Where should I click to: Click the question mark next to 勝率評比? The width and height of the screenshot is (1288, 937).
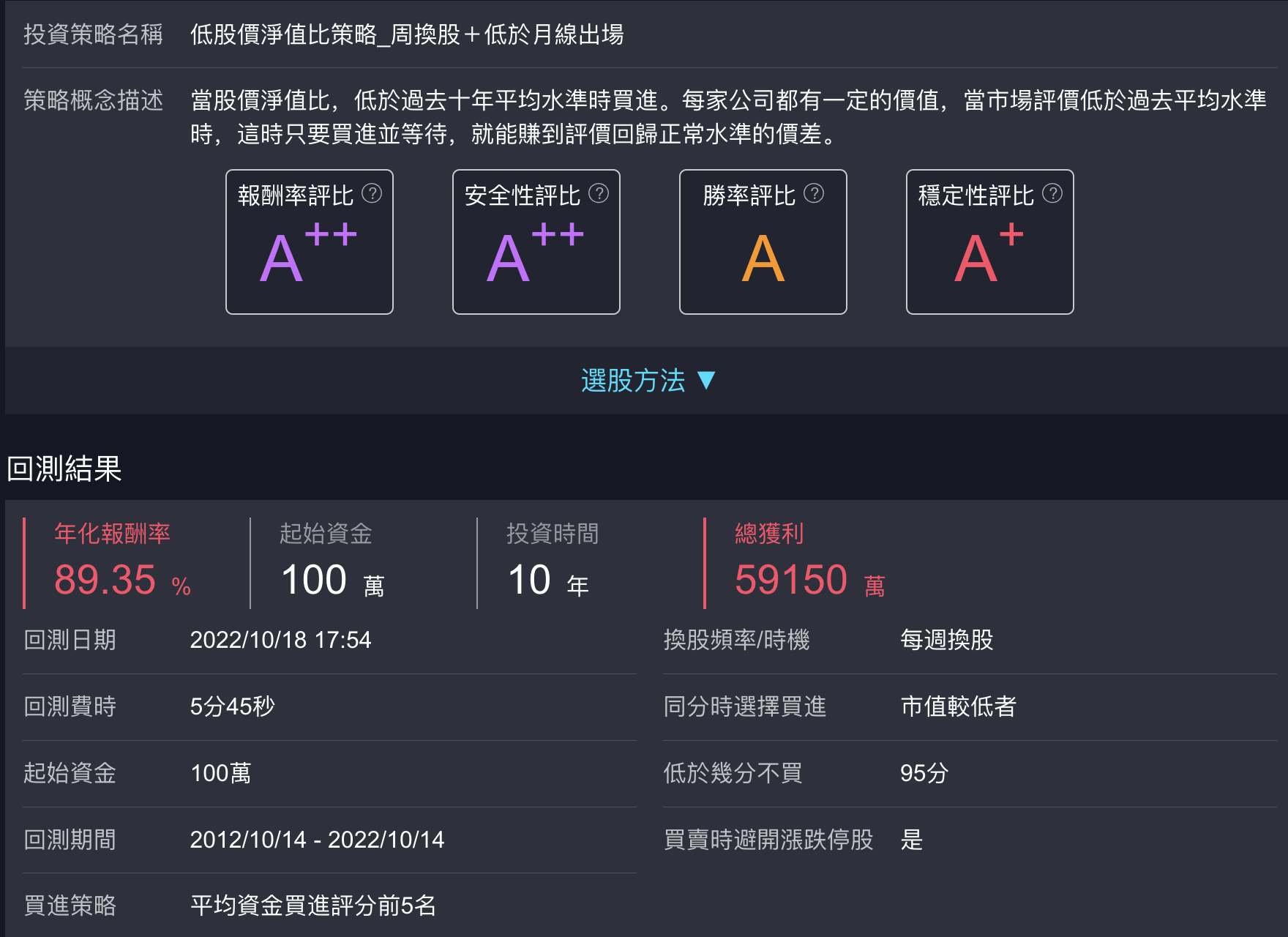[x=814, y=193]
